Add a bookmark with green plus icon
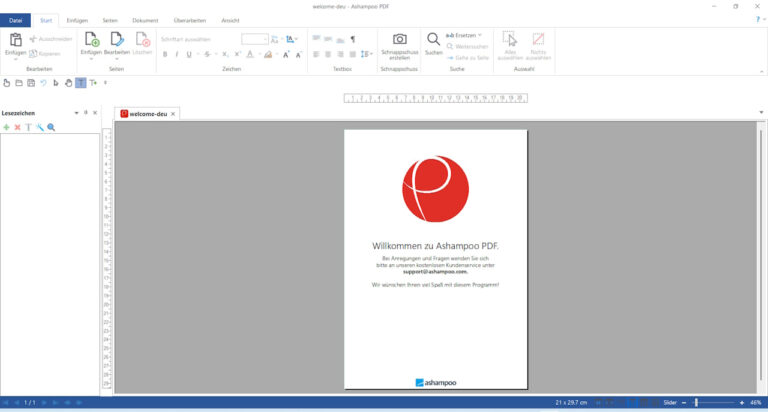 (x=6, y=127)
